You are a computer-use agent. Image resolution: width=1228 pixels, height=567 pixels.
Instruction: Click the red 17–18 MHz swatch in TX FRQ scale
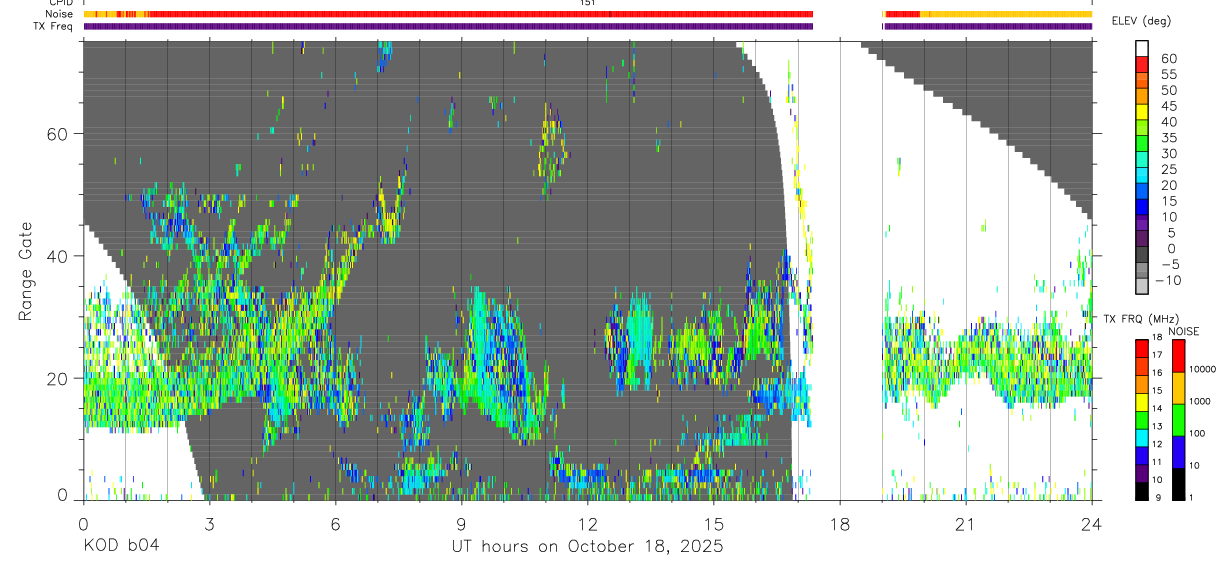(1142, 348)
